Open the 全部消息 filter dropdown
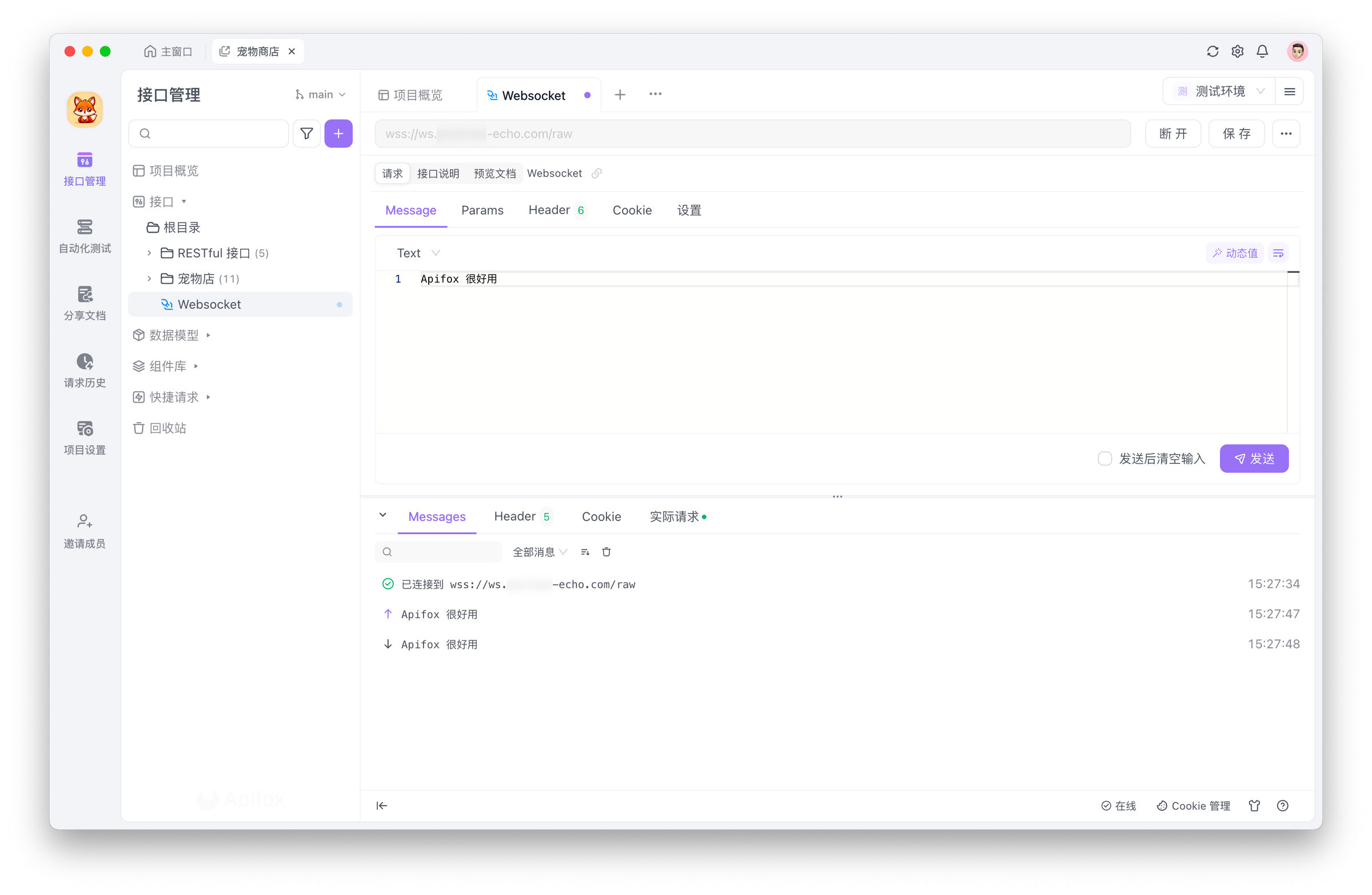The width and height of the screenshot is (1372, 895). 539,551
